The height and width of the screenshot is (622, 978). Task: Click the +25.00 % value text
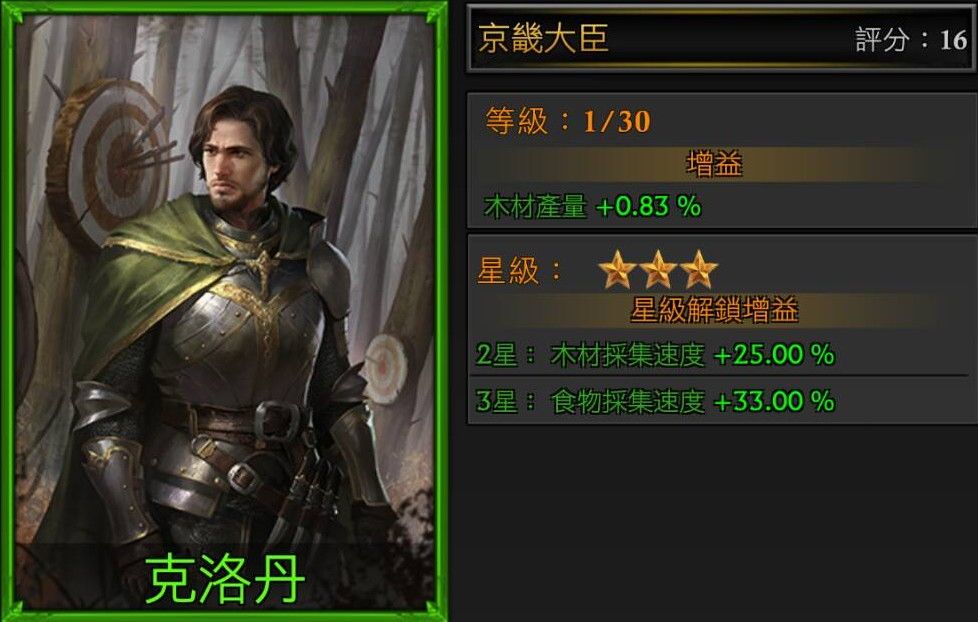point(774,355)
